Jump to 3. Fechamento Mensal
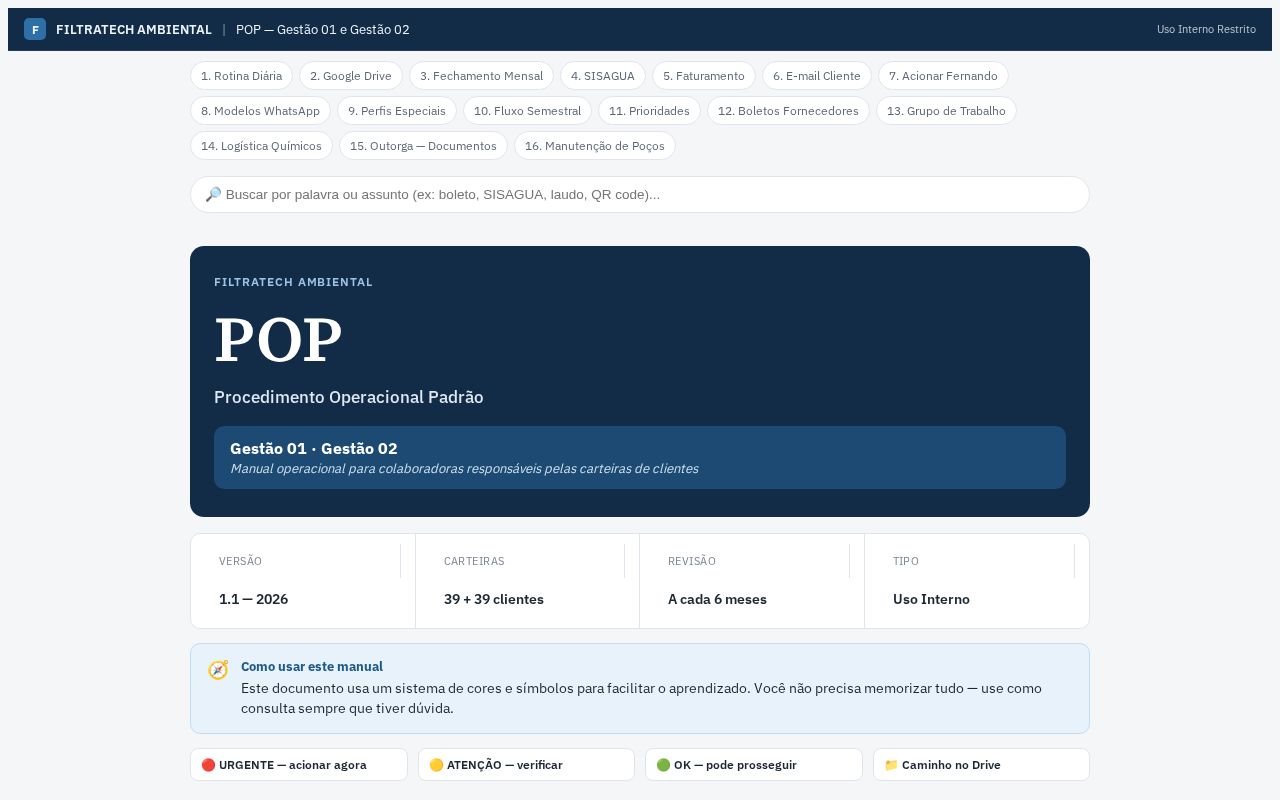1280x800 pixels. pyautogui.click(x=481, y=76)
